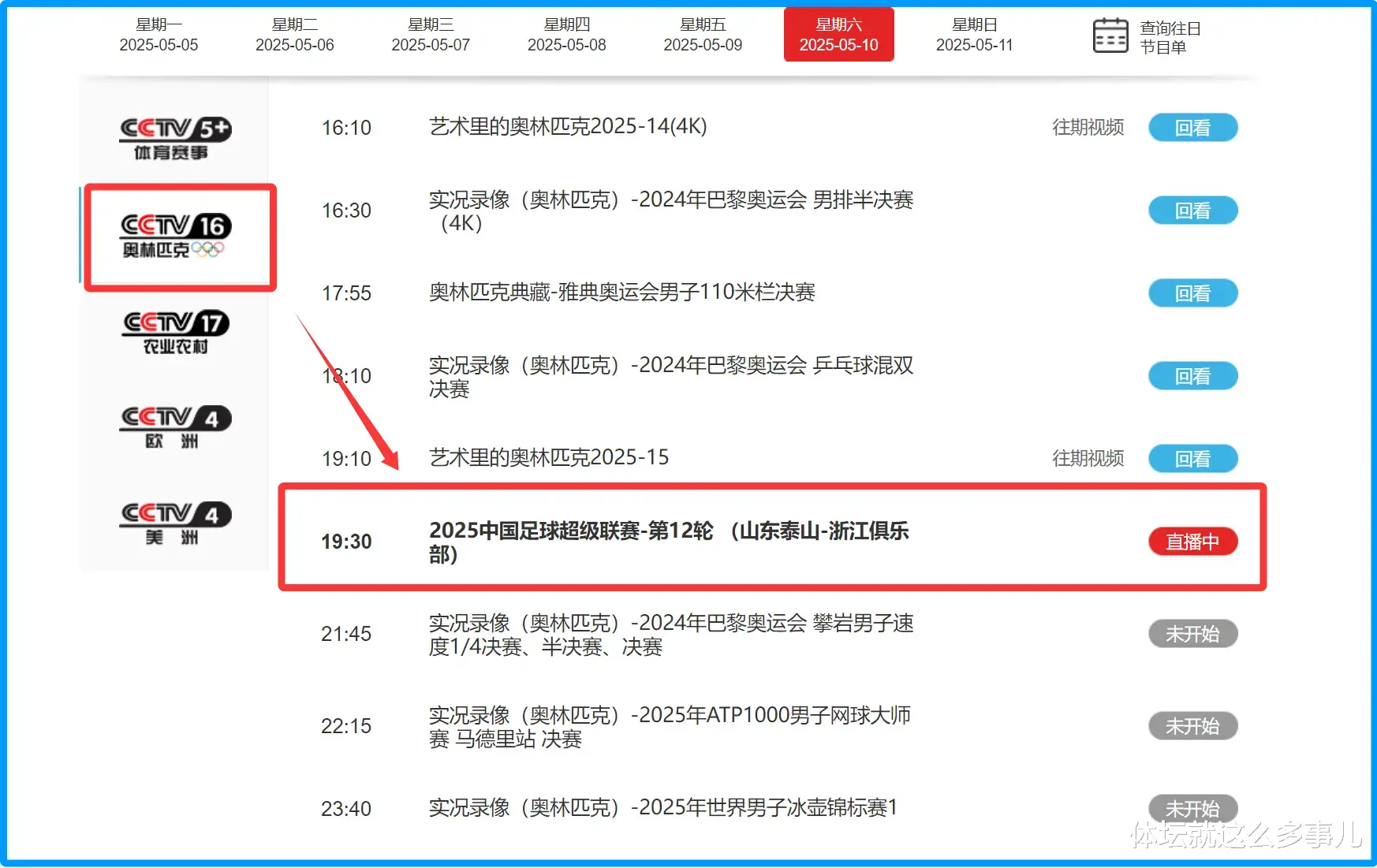1377x868 pixels.
Task: Click the 2025中国足球超级联赛-第12轮 title
Action: pyautogui.click(x=669, y=542)
